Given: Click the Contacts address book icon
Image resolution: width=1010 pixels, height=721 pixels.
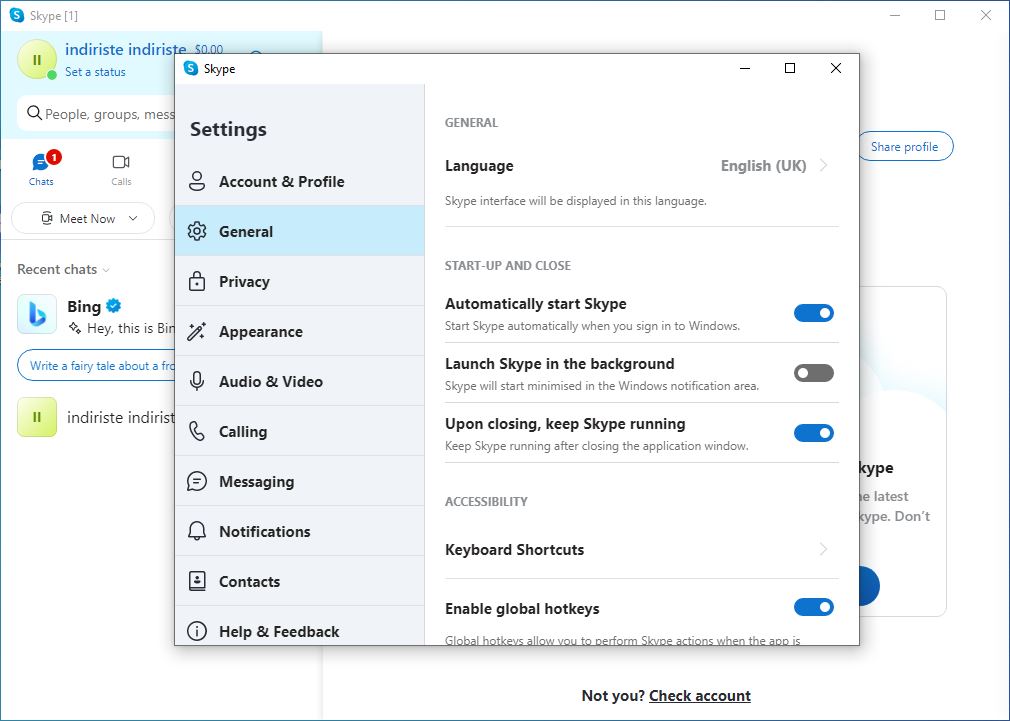Looking at the screenshot, I should 196,581.
